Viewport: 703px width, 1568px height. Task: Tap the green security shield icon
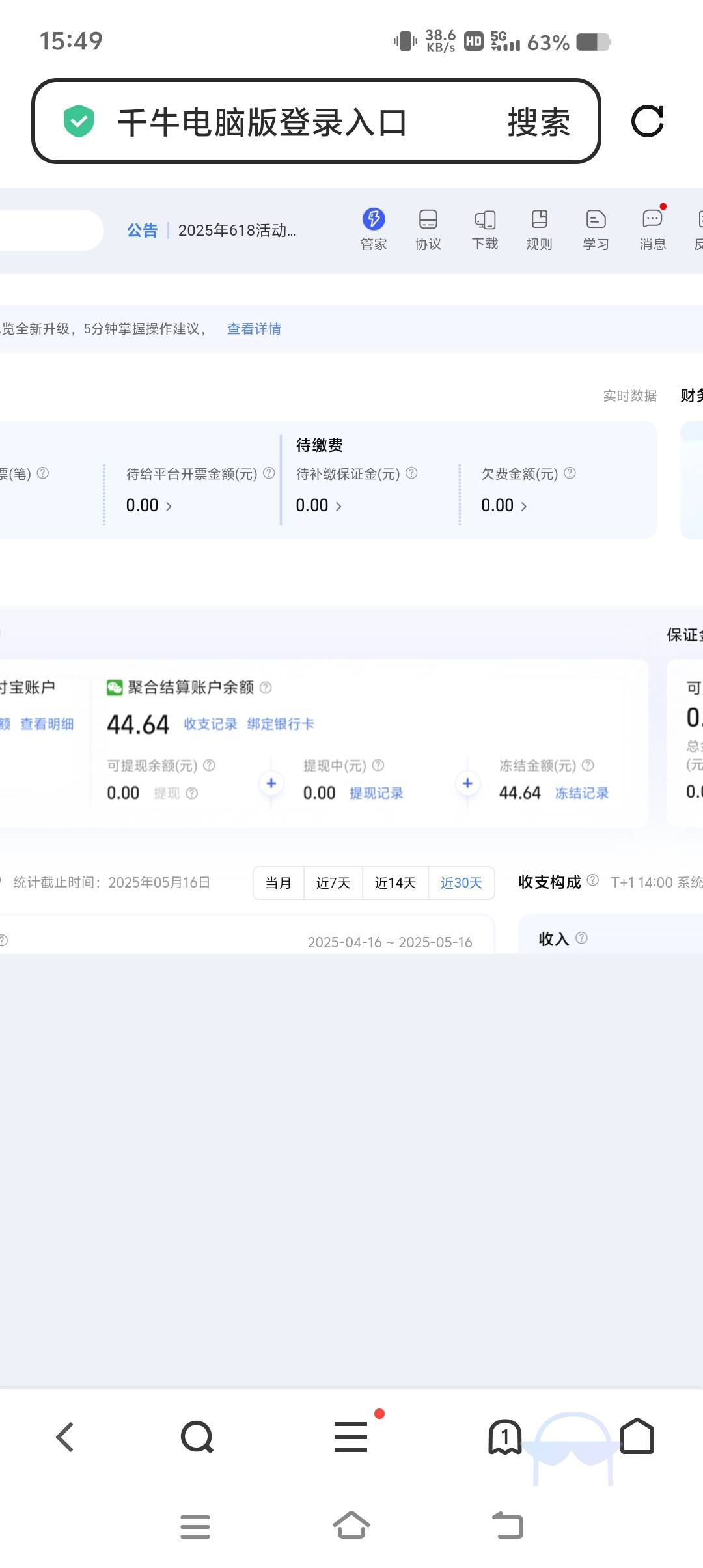79,121
